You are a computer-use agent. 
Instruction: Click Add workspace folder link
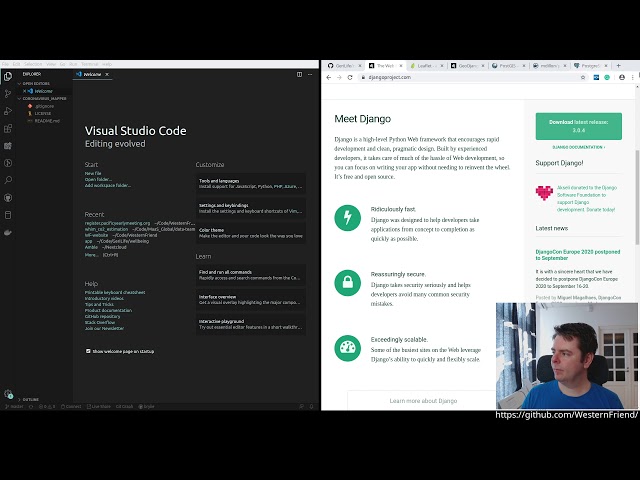(x=108, y=185)
